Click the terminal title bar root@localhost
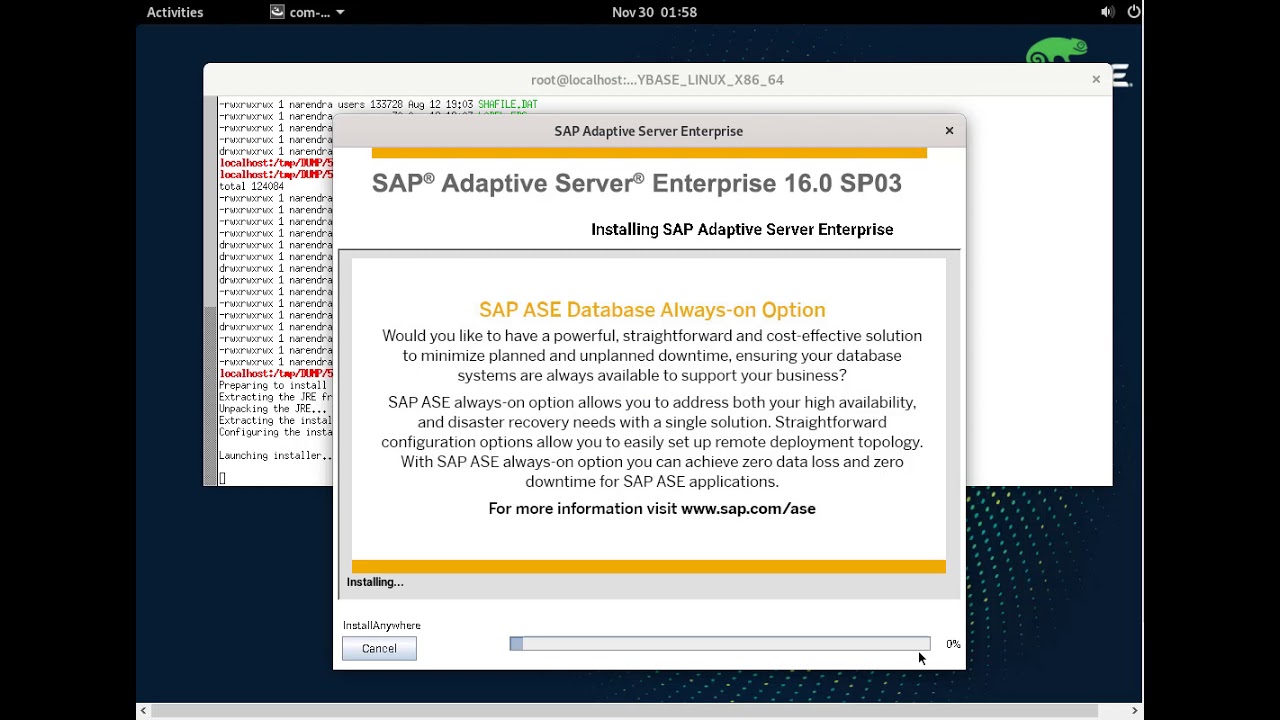The width and height of the screenshot is (1280, 720). (657, 79)
